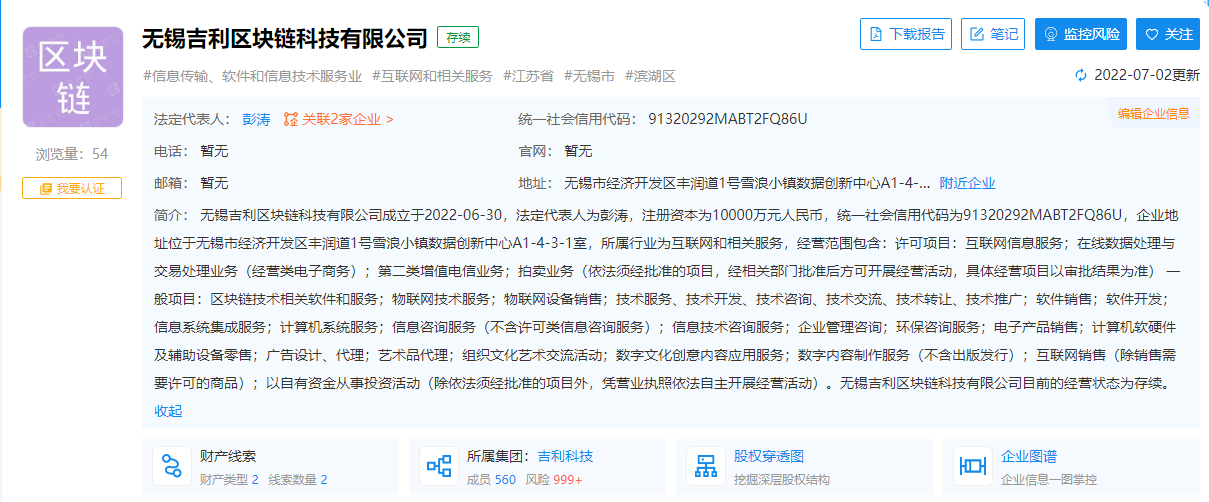This screenshot has width=1209, height=502.
Task: Click the 线索数量 2 clue count
Action: point(298,480)
